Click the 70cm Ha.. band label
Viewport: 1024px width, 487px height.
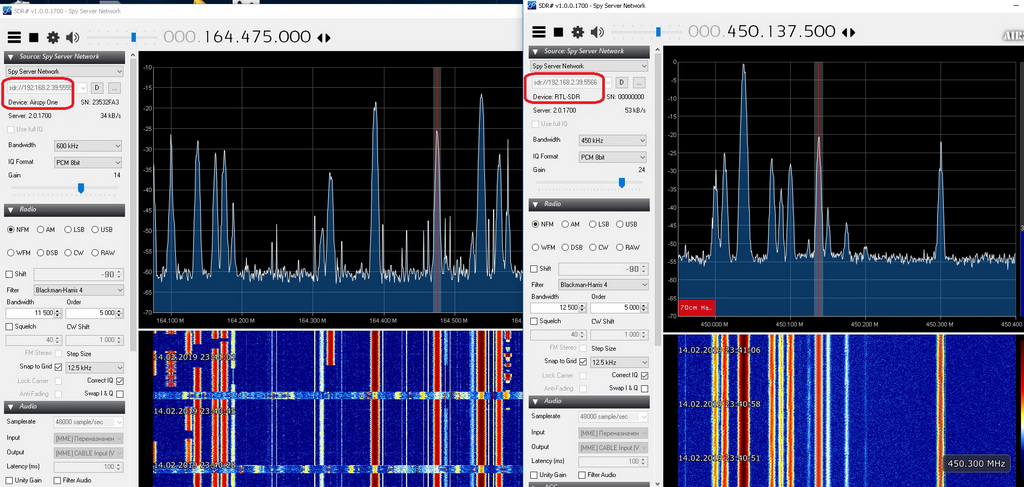tap(697, 307)
